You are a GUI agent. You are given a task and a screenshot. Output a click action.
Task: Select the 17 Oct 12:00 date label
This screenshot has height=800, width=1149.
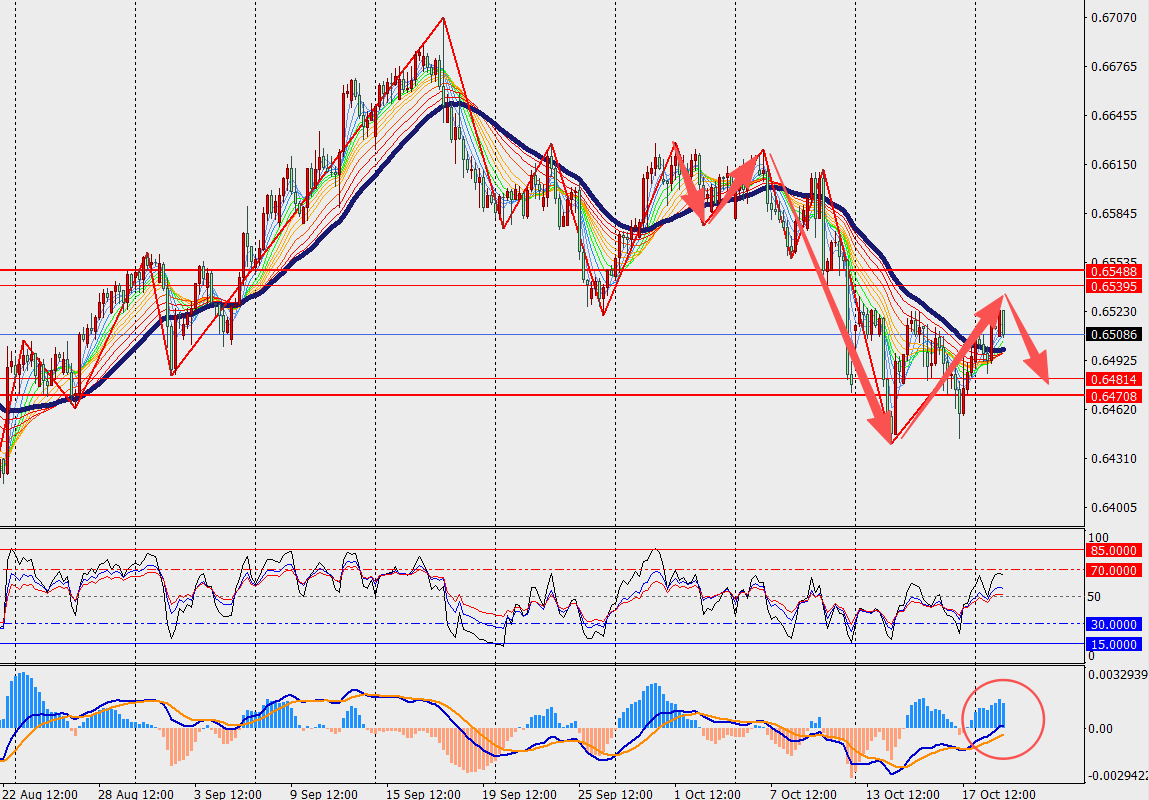click(999, 794)
